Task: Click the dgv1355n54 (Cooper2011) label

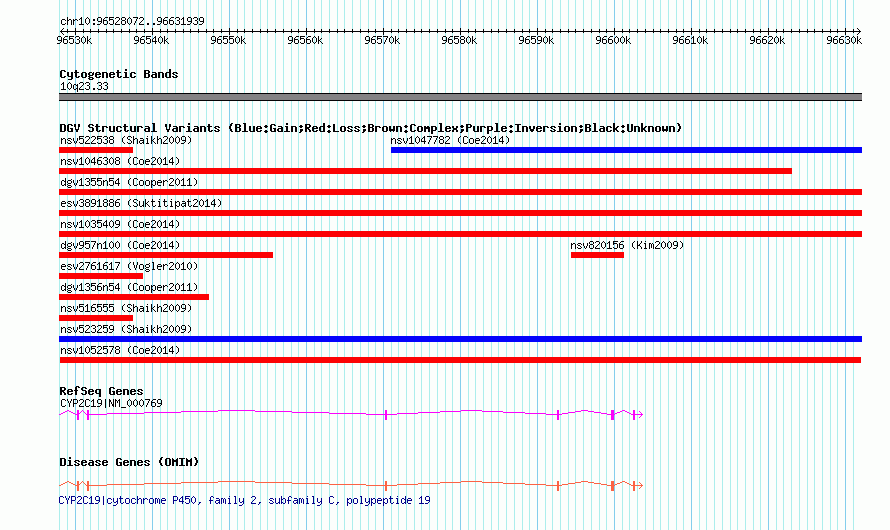Action: tap(129, 182)
